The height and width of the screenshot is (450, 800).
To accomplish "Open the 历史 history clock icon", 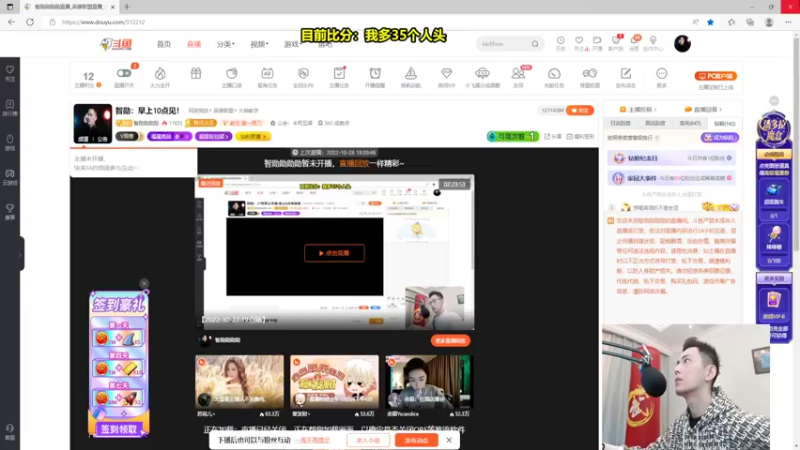I will (x=560, y=43).
